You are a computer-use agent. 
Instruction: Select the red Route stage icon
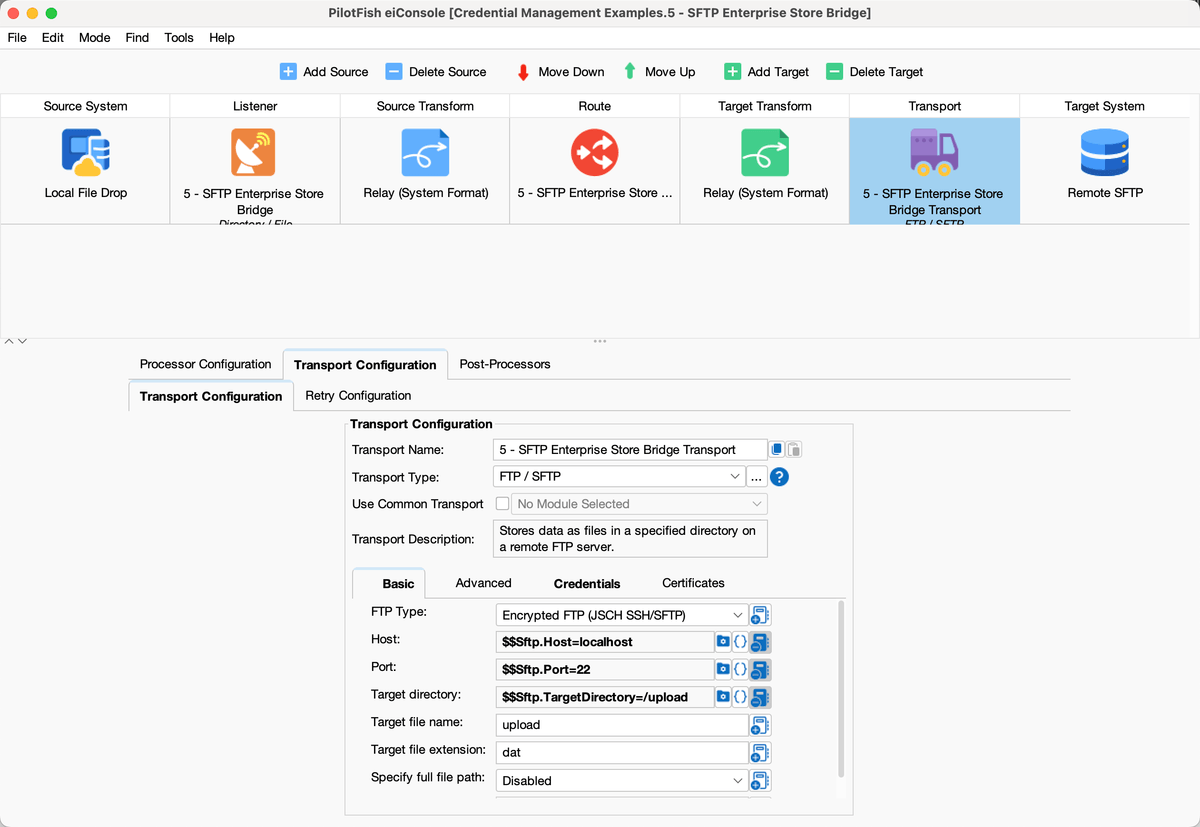[x=595, y=153]
